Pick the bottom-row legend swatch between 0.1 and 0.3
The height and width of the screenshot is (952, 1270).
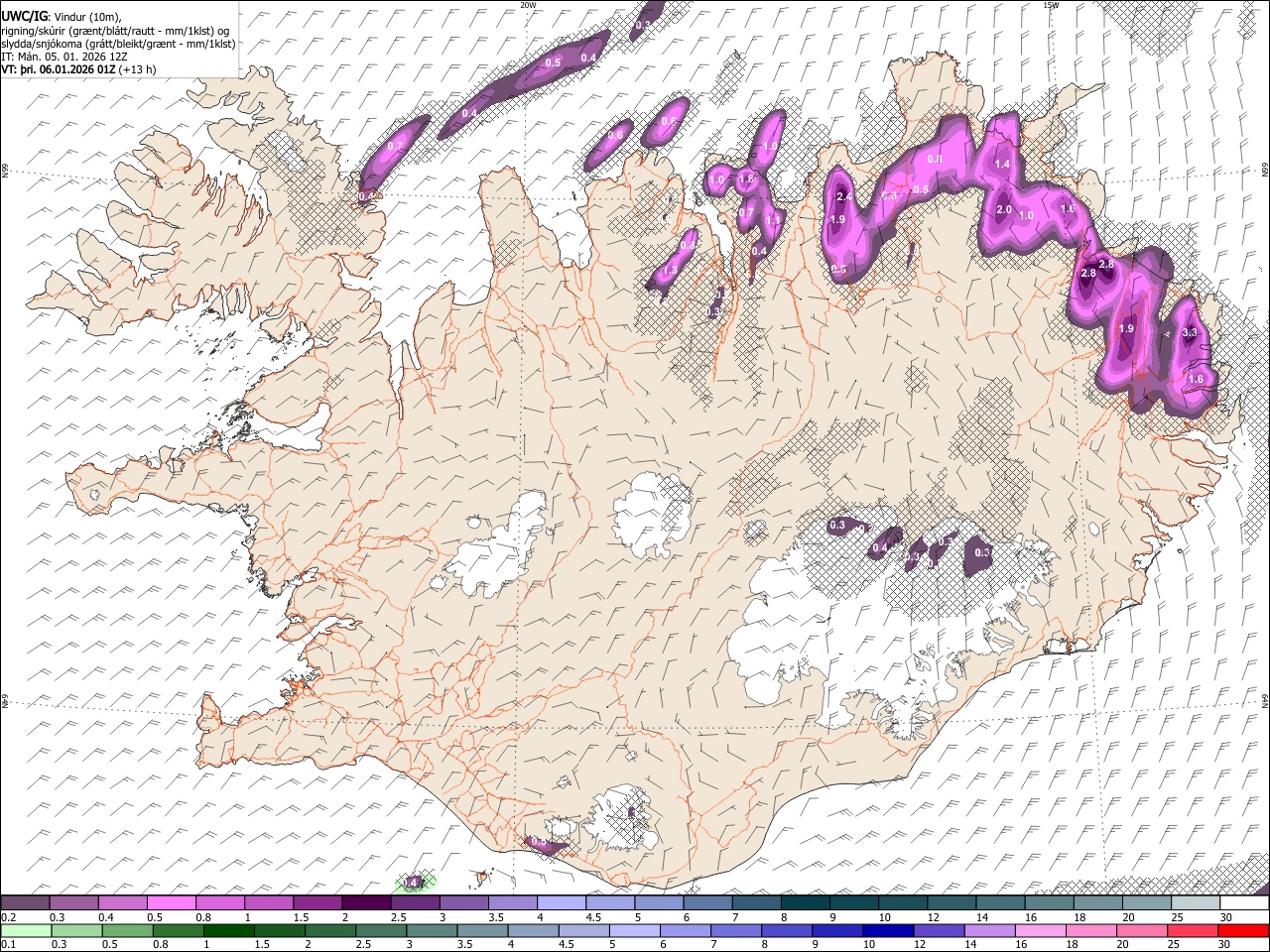[26, 931]
